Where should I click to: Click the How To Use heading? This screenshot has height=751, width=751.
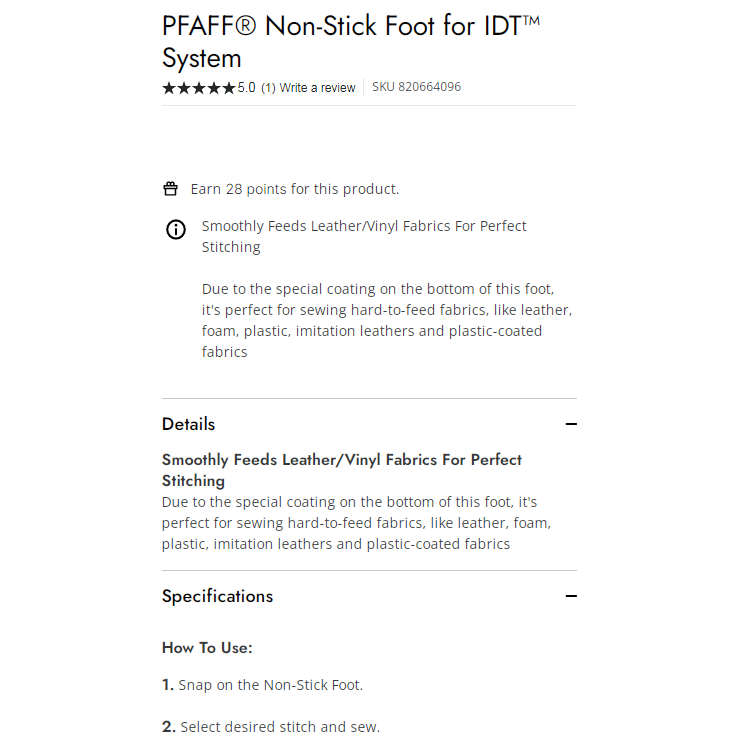point(207,648)
